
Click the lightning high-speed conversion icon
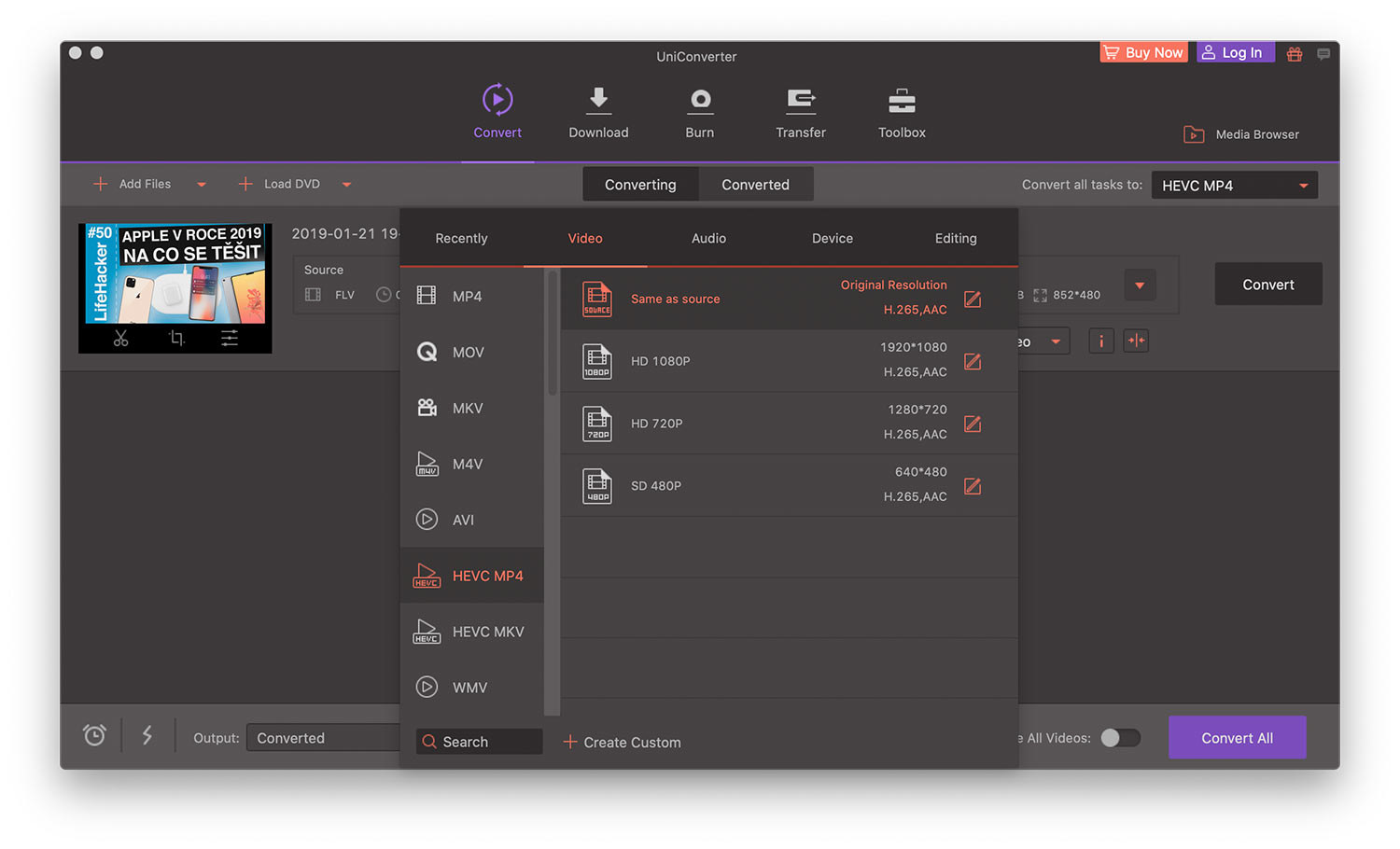(147, 736)
